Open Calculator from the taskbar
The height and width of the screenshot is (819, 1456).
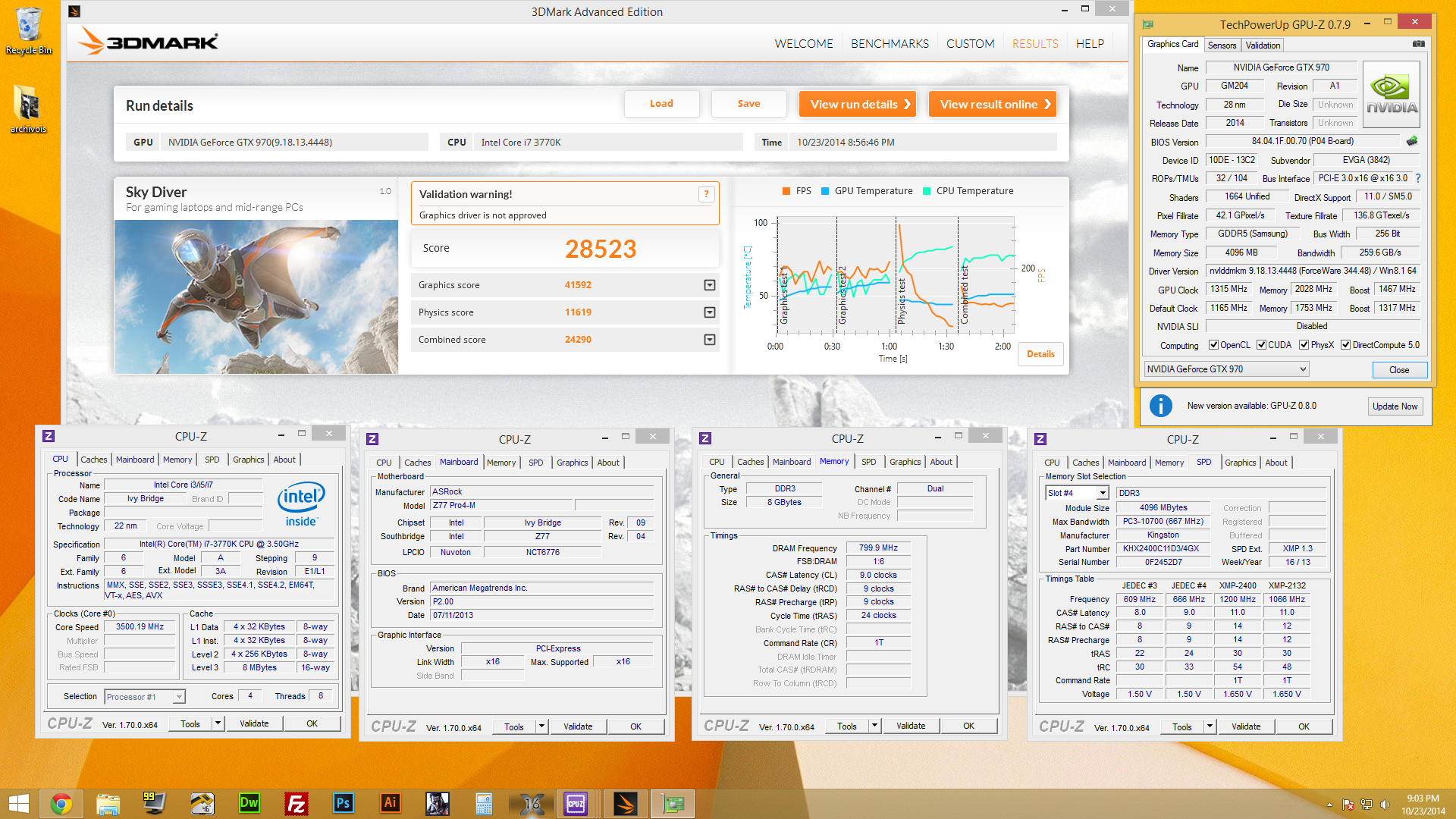(x=484, y=804)
